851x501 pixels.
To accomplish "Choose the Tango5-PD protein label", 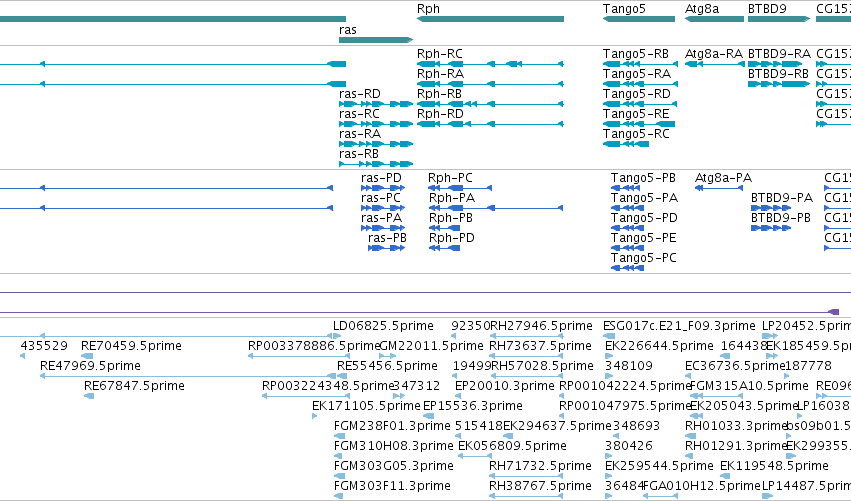I will click(644, 218).
